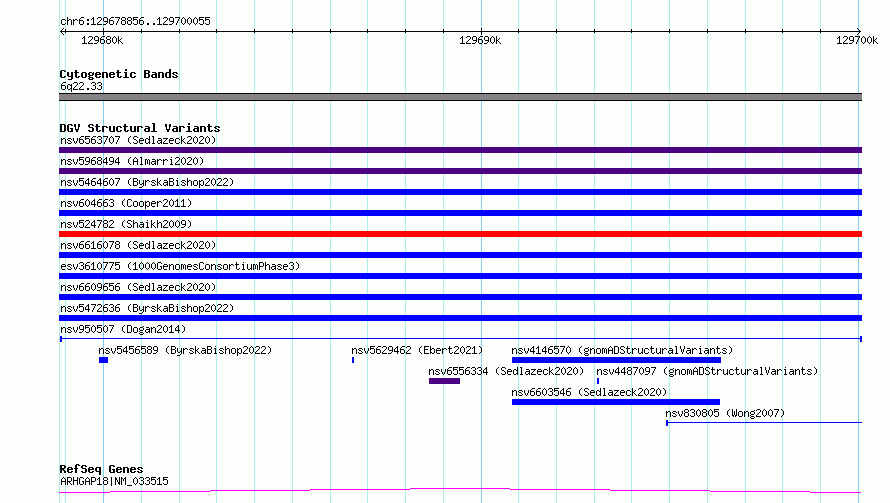Click the red bar for nsv524782
This screenshot has height=503, width=890.
460,234
